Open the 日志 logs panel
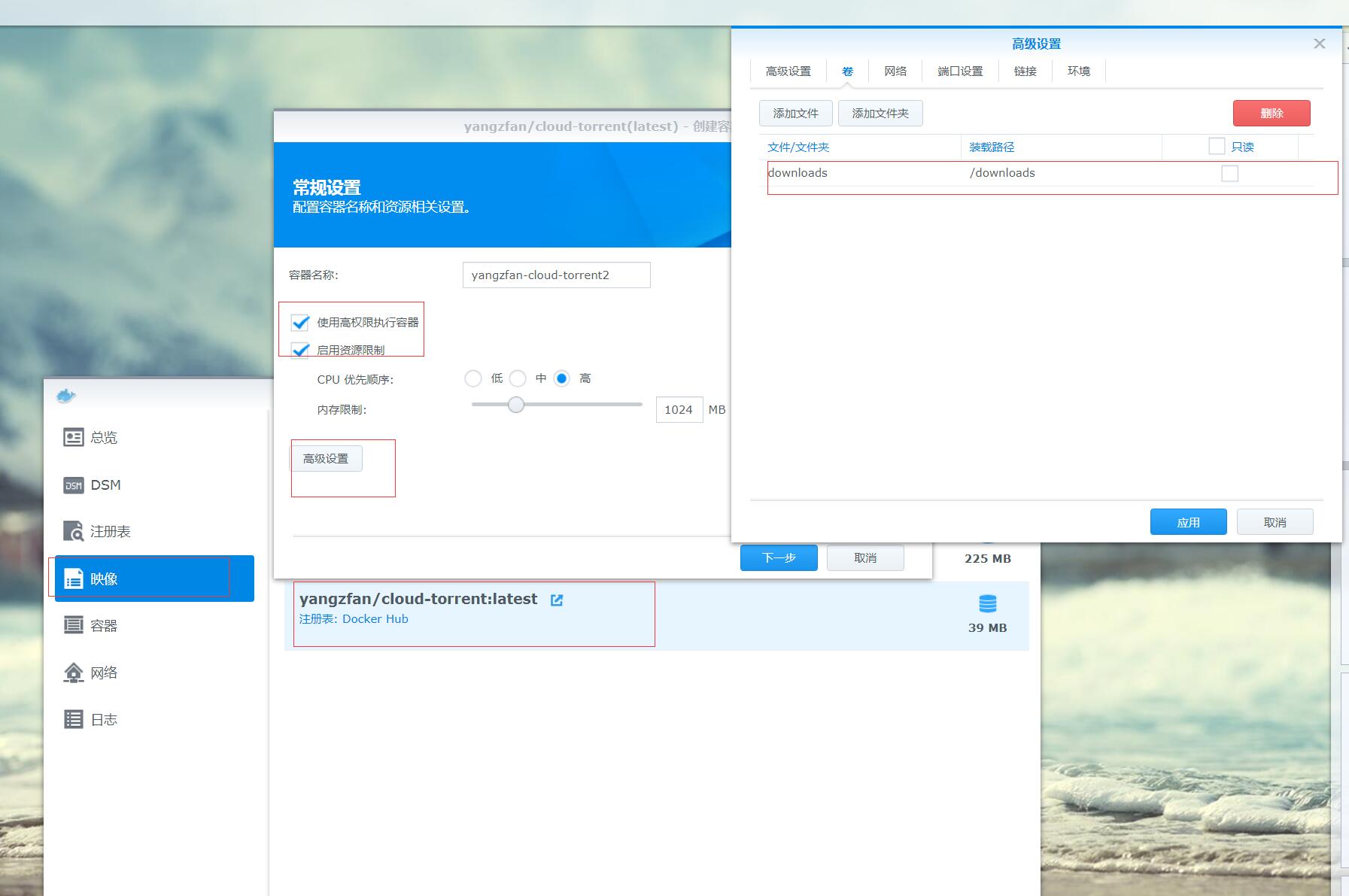Image resolution: width=1349 pixels, height=896 pixels. [103, 719]
